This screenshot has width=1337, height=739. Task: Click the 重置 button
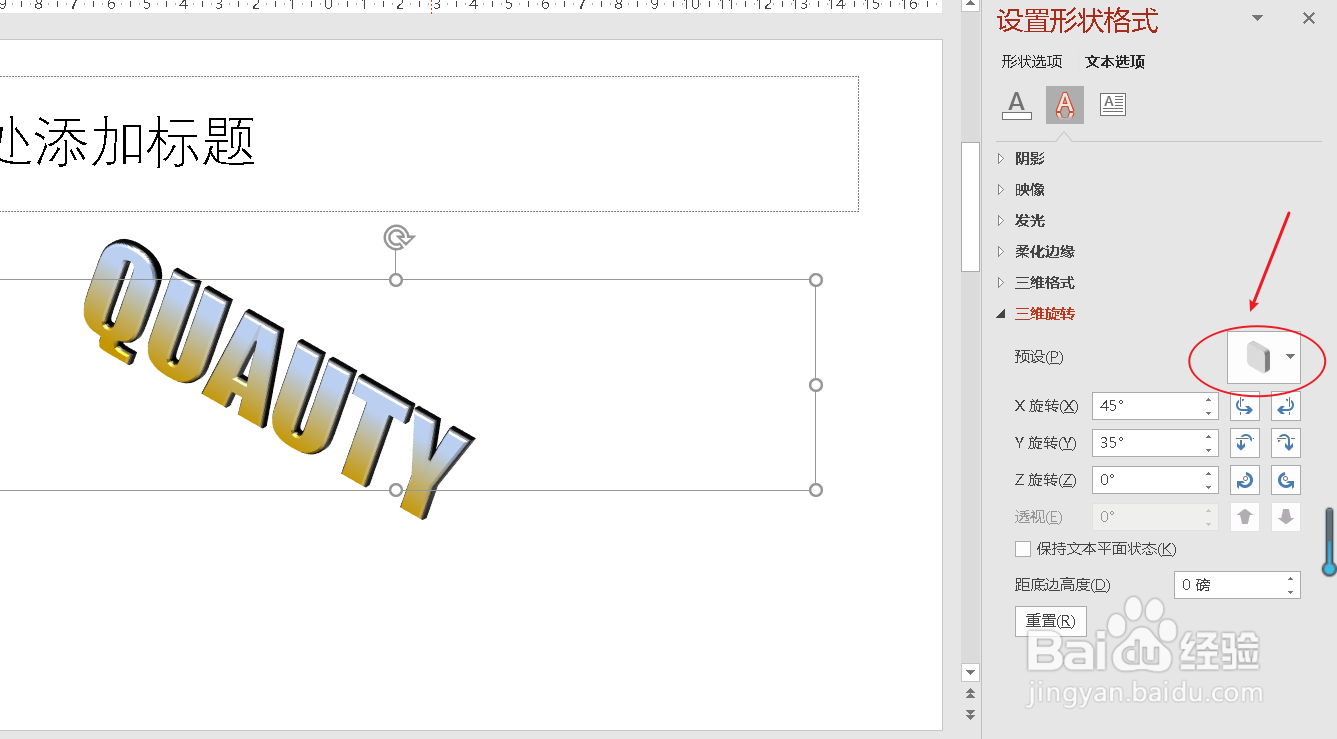pos(1050,621)
